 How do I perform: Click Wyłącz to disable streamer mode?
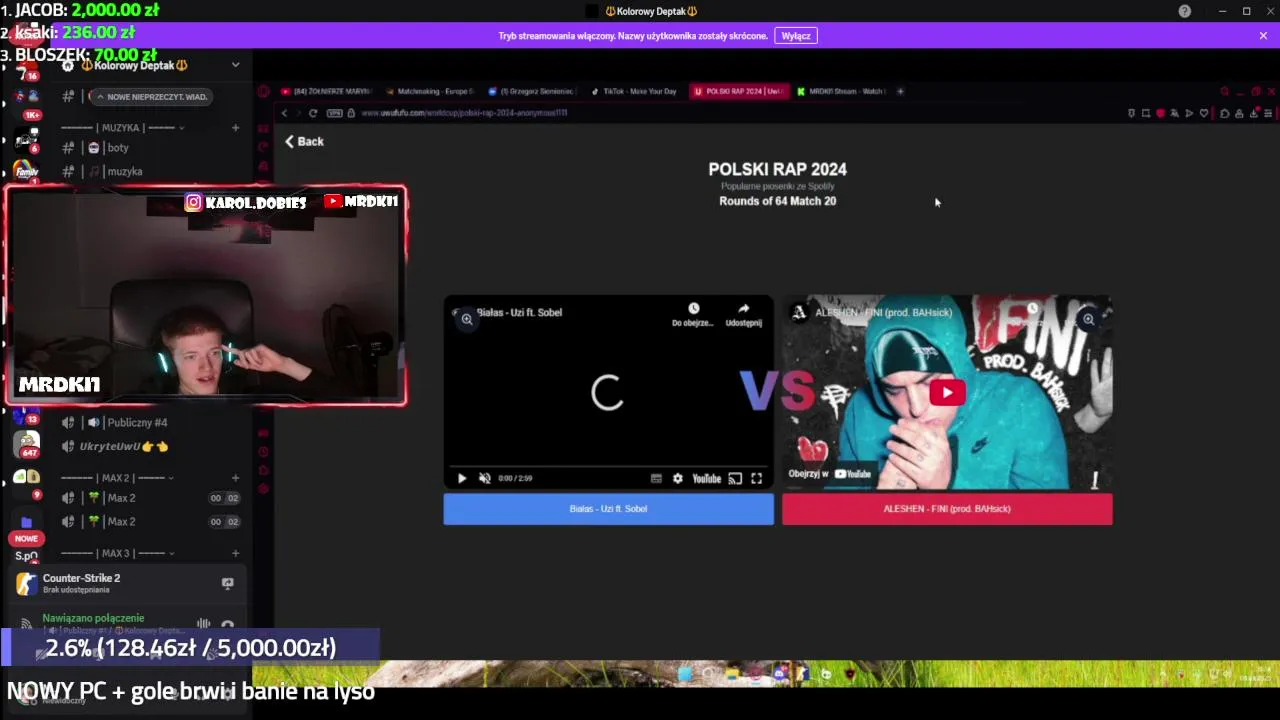pos(796,35)
